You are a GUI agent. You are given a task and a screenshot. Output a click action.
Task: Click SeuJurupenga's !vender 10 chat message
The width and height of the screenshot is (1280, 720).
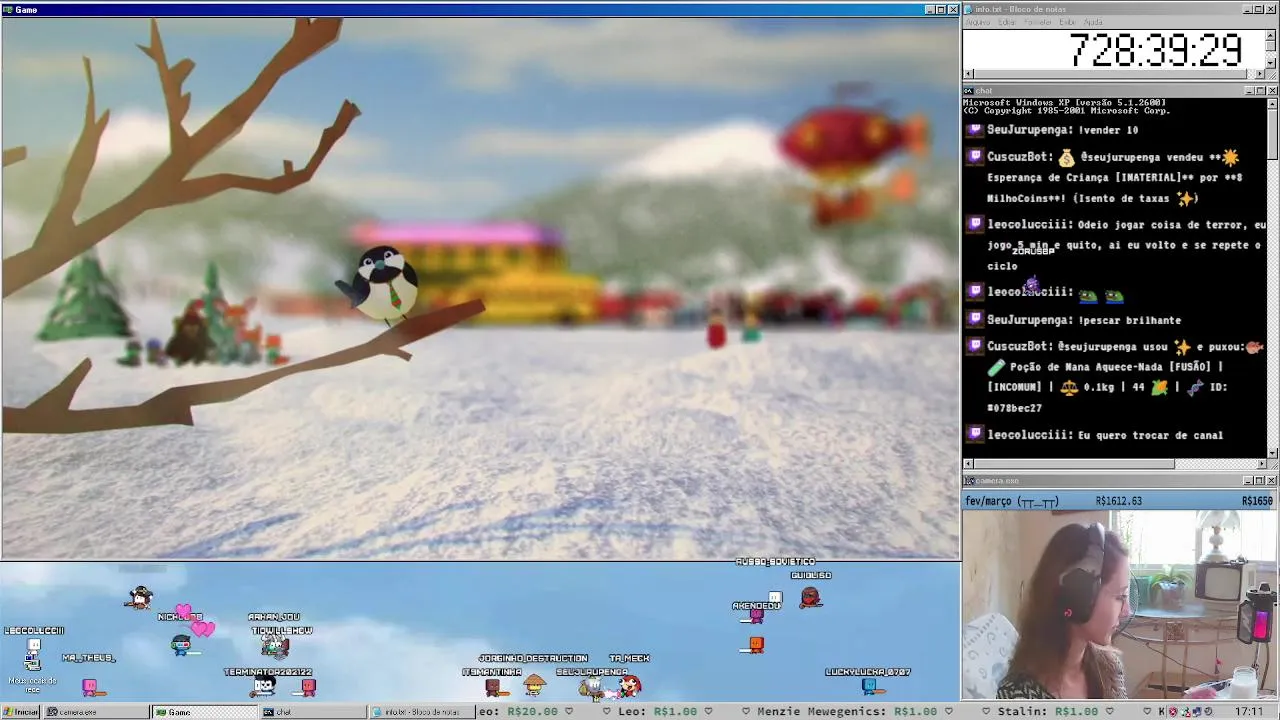1062,130
